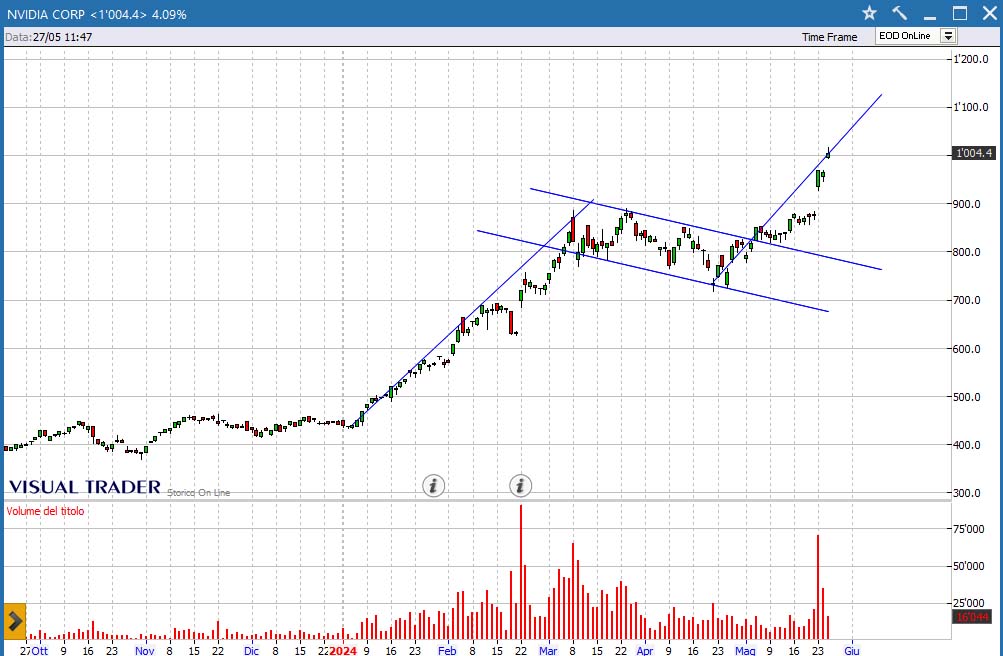
Task: Click the Volume del titolo label
Action: tap(45, 511)
